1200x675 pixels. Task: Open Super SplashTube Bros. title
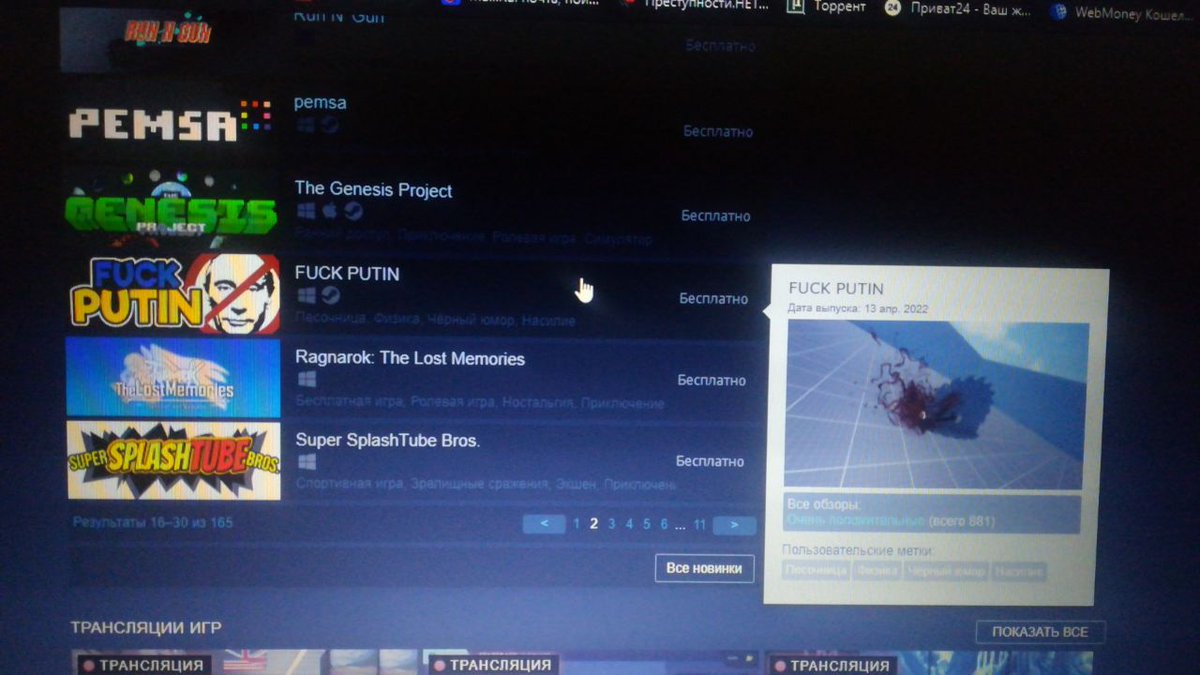pos(388,440)
